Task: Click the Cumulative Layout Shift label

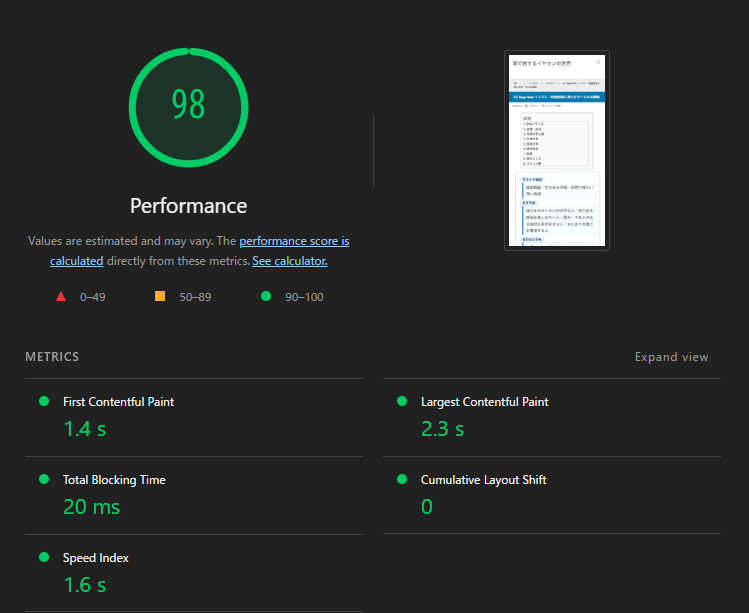Action: [483, 480]
